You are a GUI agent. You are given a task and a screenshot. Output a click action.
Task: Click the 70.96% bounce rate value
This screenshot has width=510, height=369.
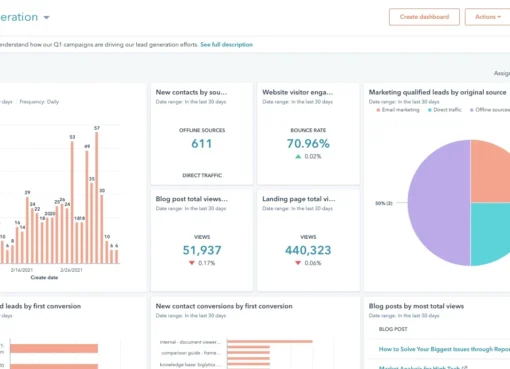pos(308,144)
